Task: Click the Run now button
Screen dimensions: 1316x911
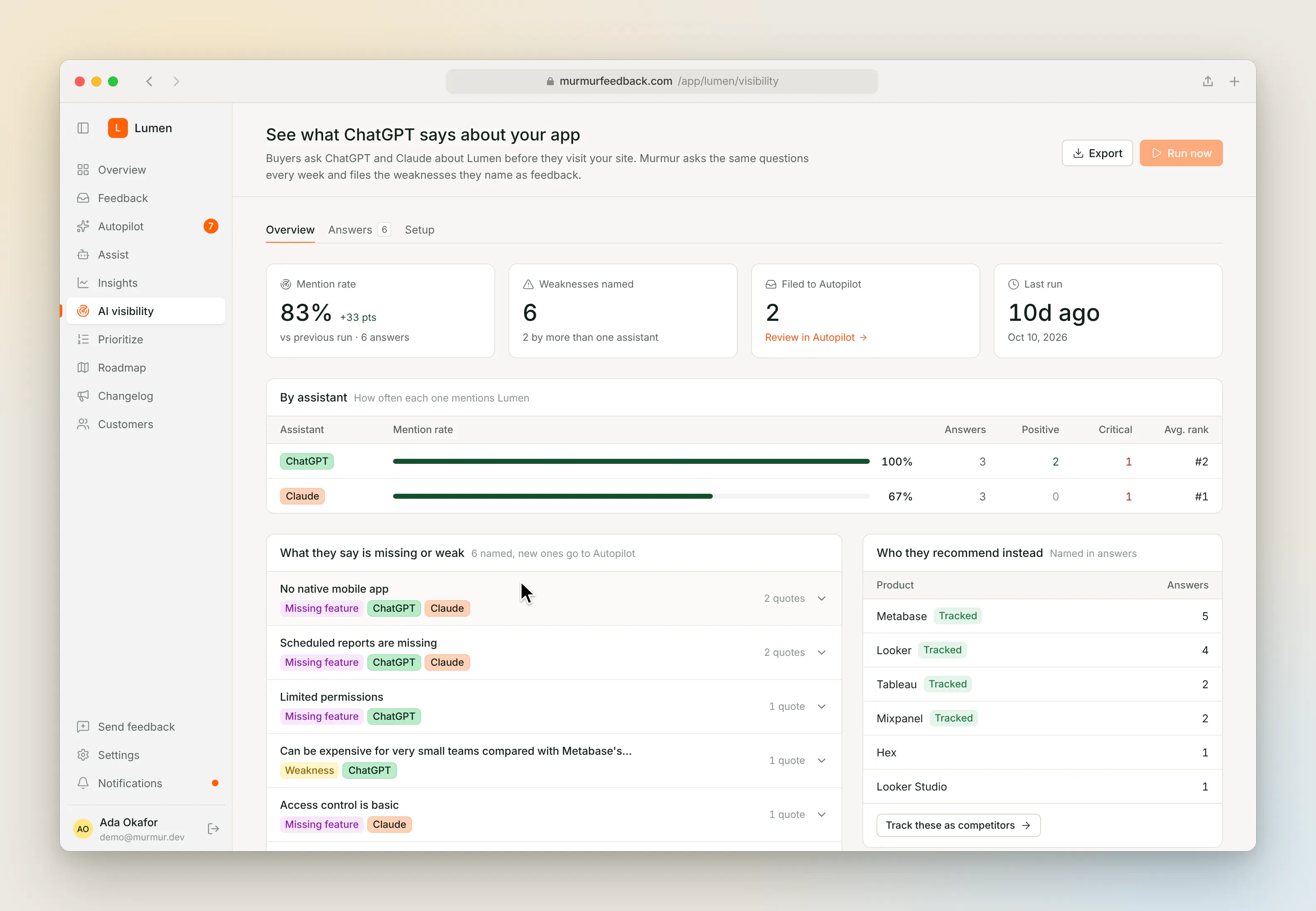Action: coord(1181,153)
